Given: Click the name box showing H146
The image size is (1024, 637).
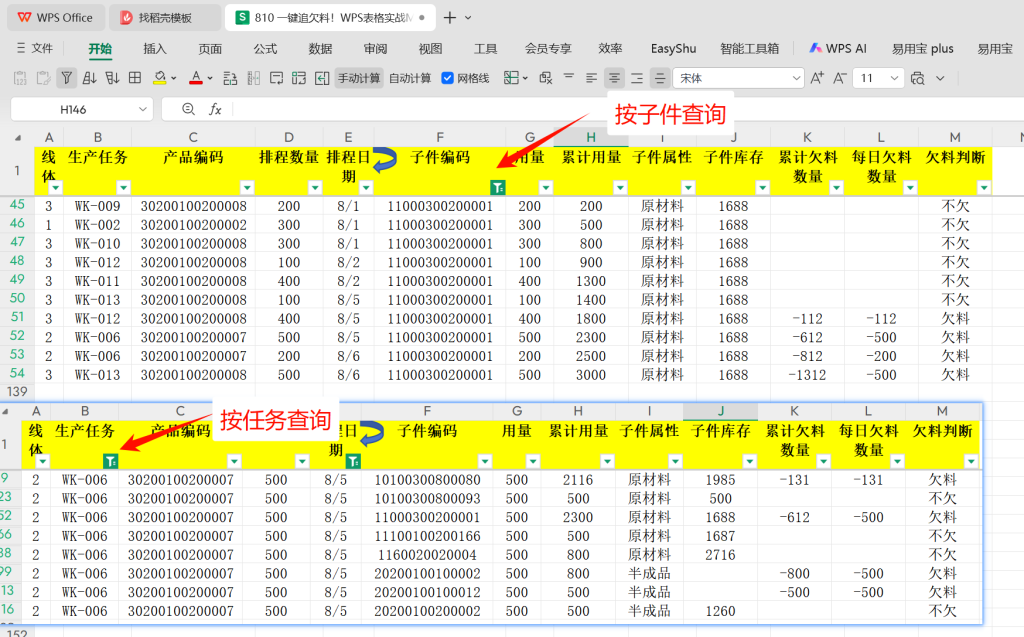Looking at the screenshot, I should [x=73, y=110].
